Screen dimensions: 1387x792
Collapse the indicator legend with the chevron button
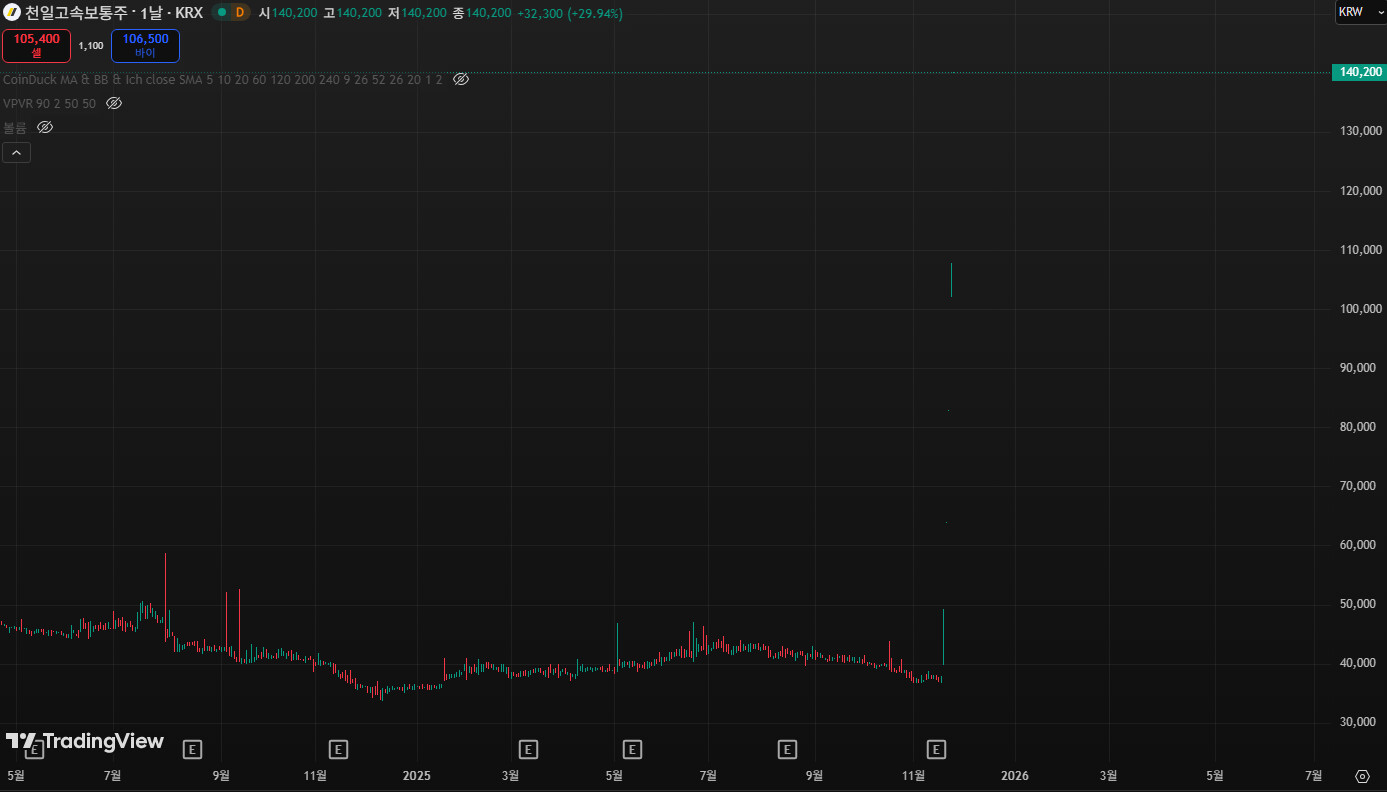coord(17,152)
